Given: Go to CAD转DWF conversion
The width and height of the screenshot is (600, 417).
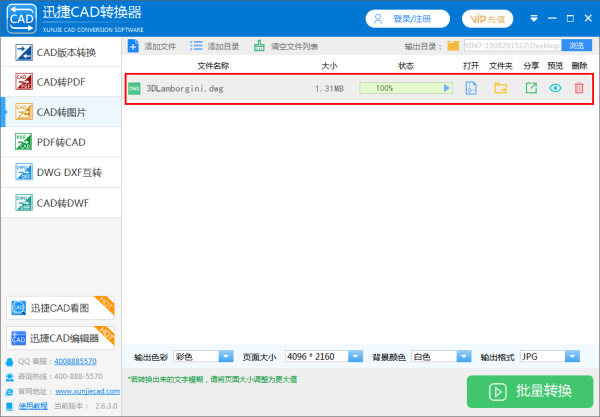Looking at the screenshot, I should point(61,203).
